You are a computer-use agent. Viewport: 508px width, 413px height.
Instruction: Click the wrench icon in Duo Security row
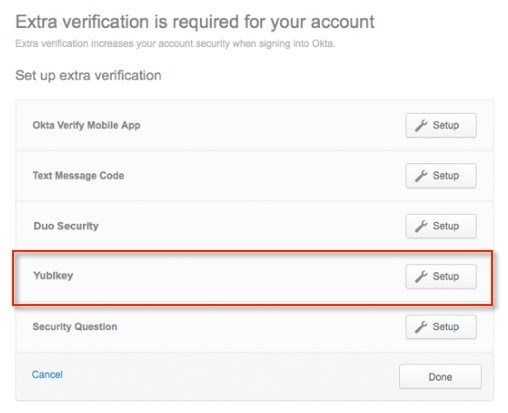421,226
